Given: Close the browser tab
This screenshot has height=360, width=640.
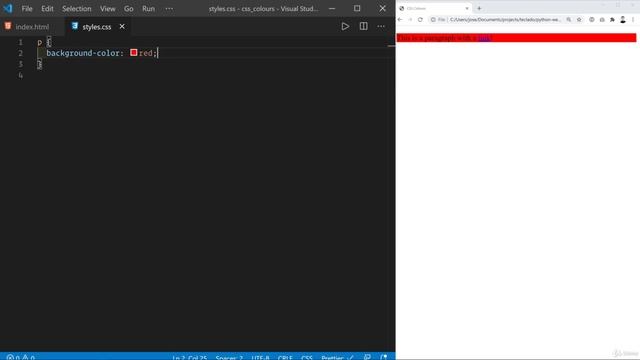Looking at the screenshot, I should pos(467,8).
